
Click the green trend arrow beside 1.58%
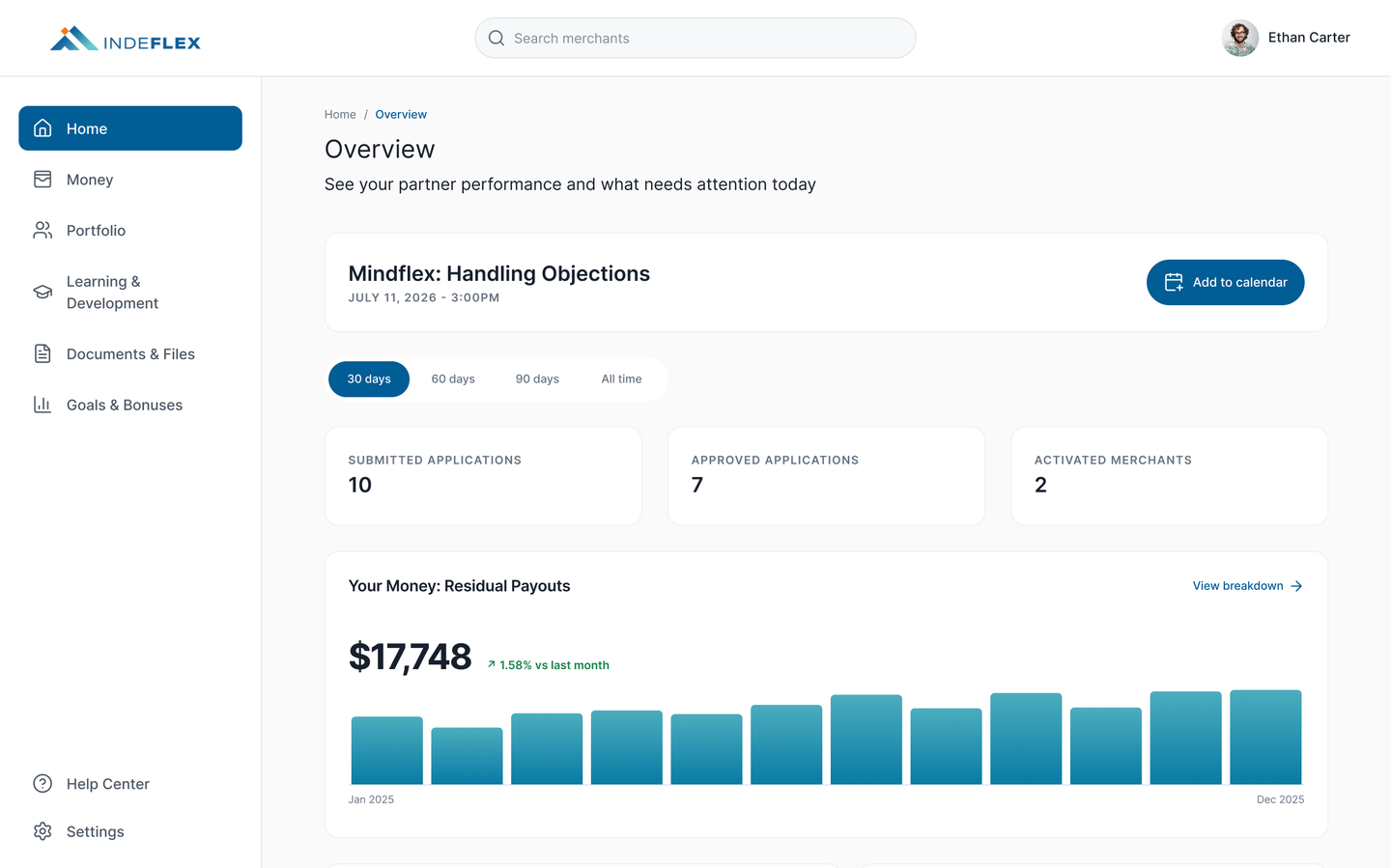coord(492,664)
